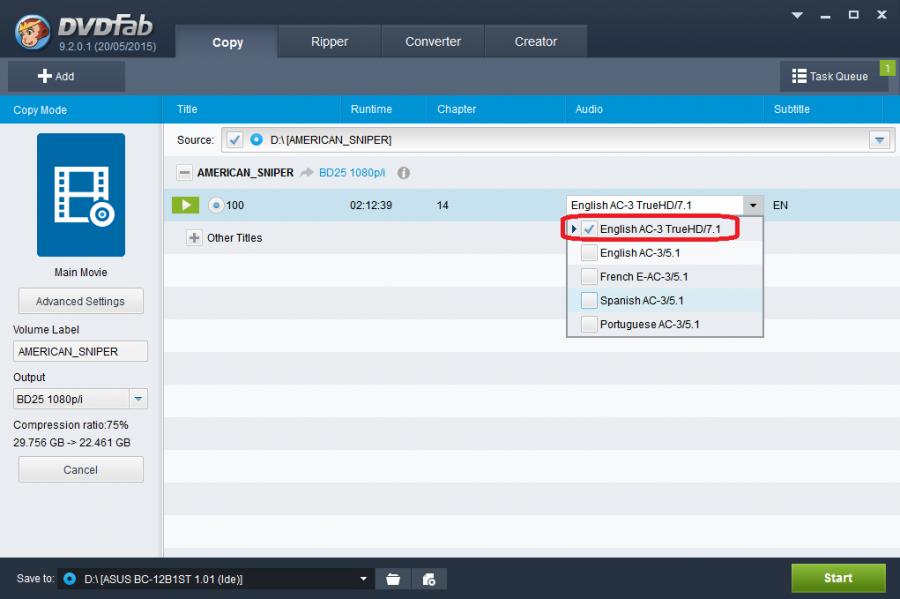
Task: Switch to the Converter tab
Action: tap(433, 41)
